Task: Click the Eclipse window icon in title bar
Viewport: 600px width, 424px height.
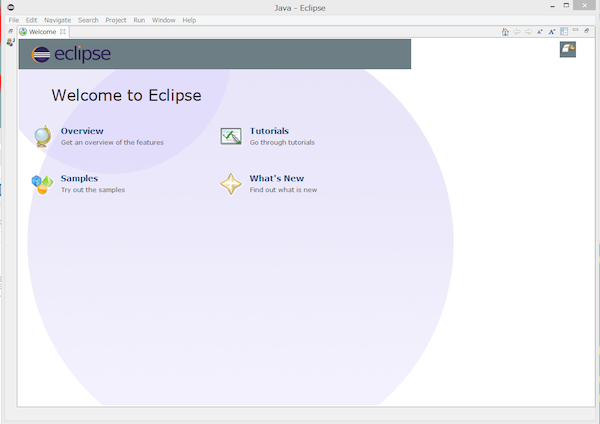Action: [x=11, y=7]
